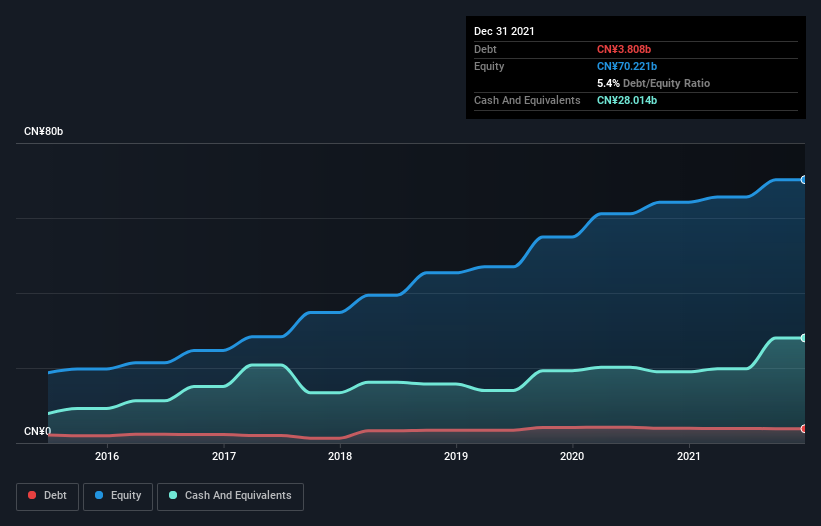Screen dimensions: 821x526
Task: Click the Debt label in the tooltip
Action: click(x=485, y=49)
